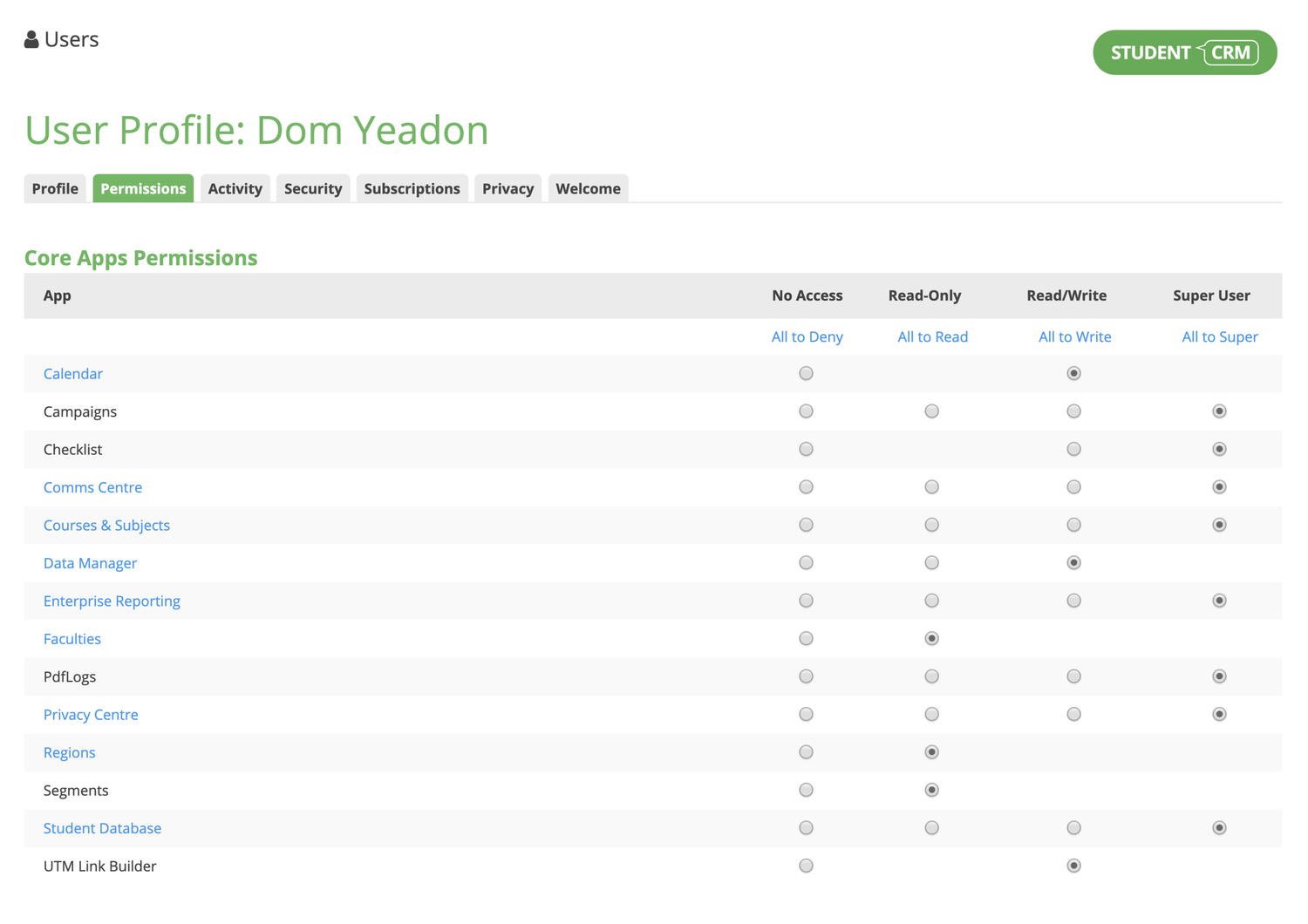This screenshot has width=1308, height=924.
Task: Click the All to Super link
Action: pos(1219,336)
